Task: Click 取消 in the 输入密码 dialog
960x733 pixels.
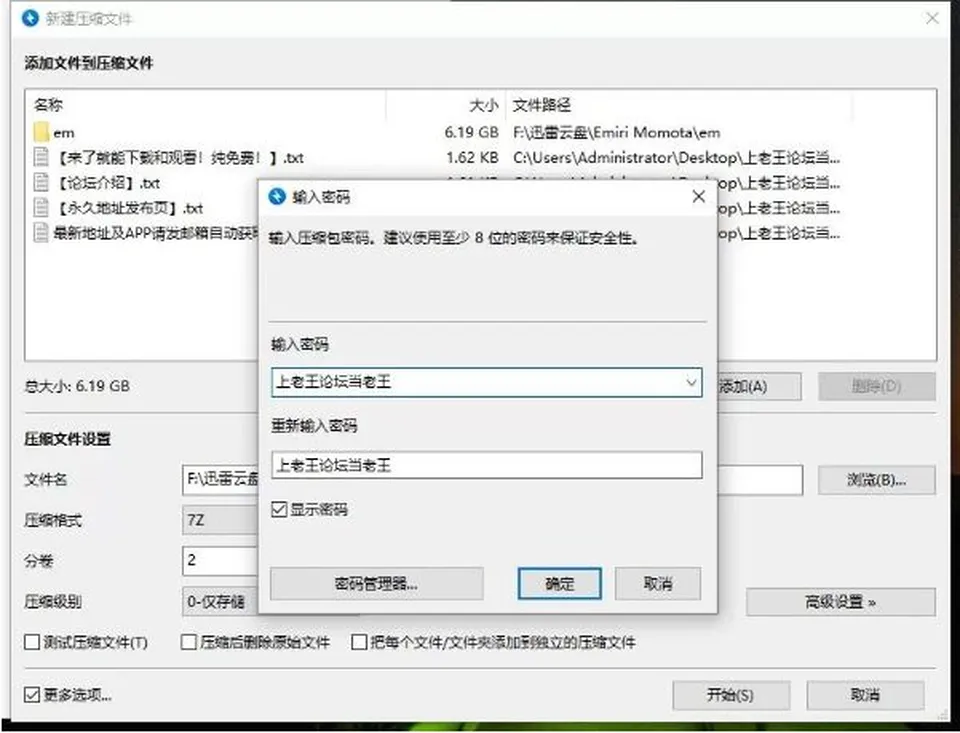Action: [658, 584]
